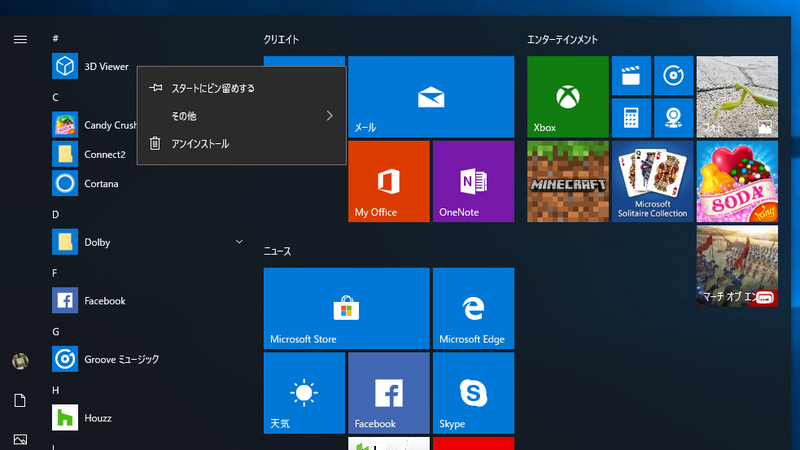Launch the Skype tile
The height and width of the screenshot is (450, 800).
tap(473, 393)
